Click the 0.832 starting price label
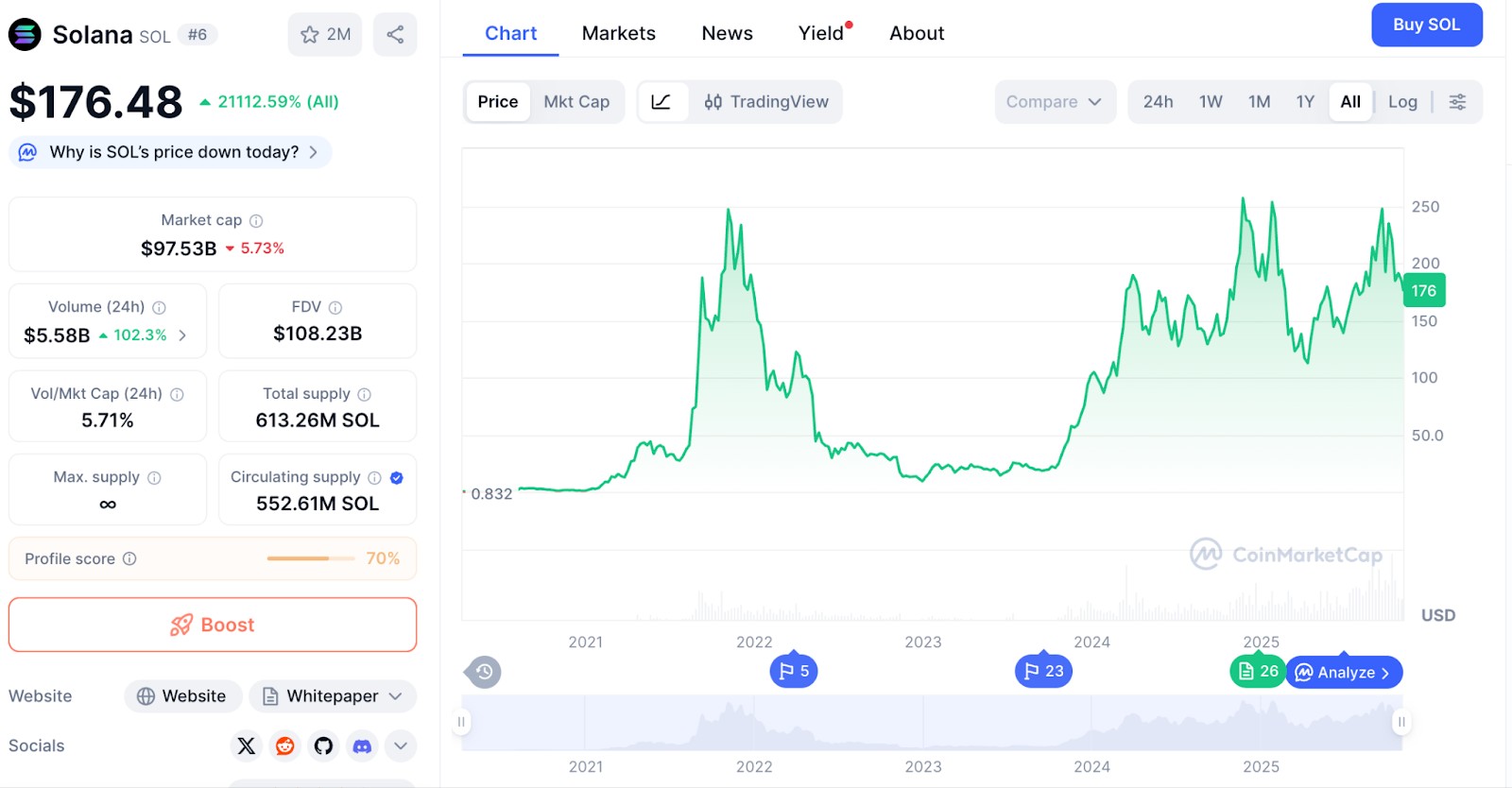 click(491, 494)
